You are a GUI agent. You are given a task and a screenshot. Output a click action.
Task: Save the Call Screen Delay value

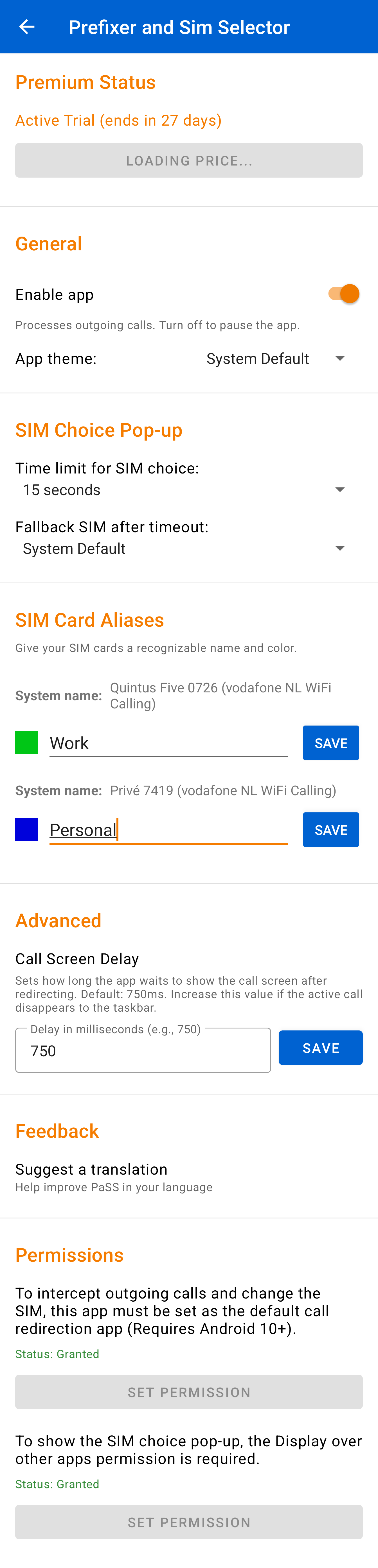coord(321,1047)
